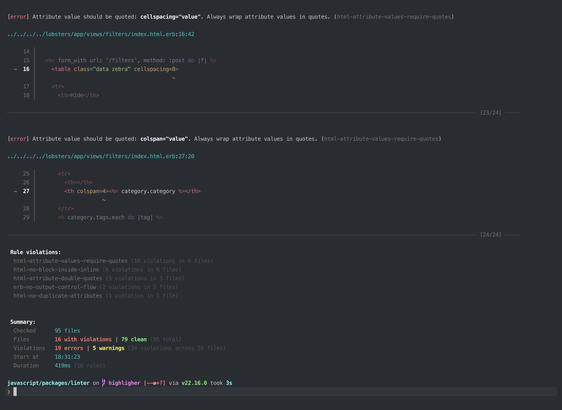Viewport: 562px width, 410px height.
Task: Open index.html.erb:16:42 file path link
Action: tap(101, 34)
